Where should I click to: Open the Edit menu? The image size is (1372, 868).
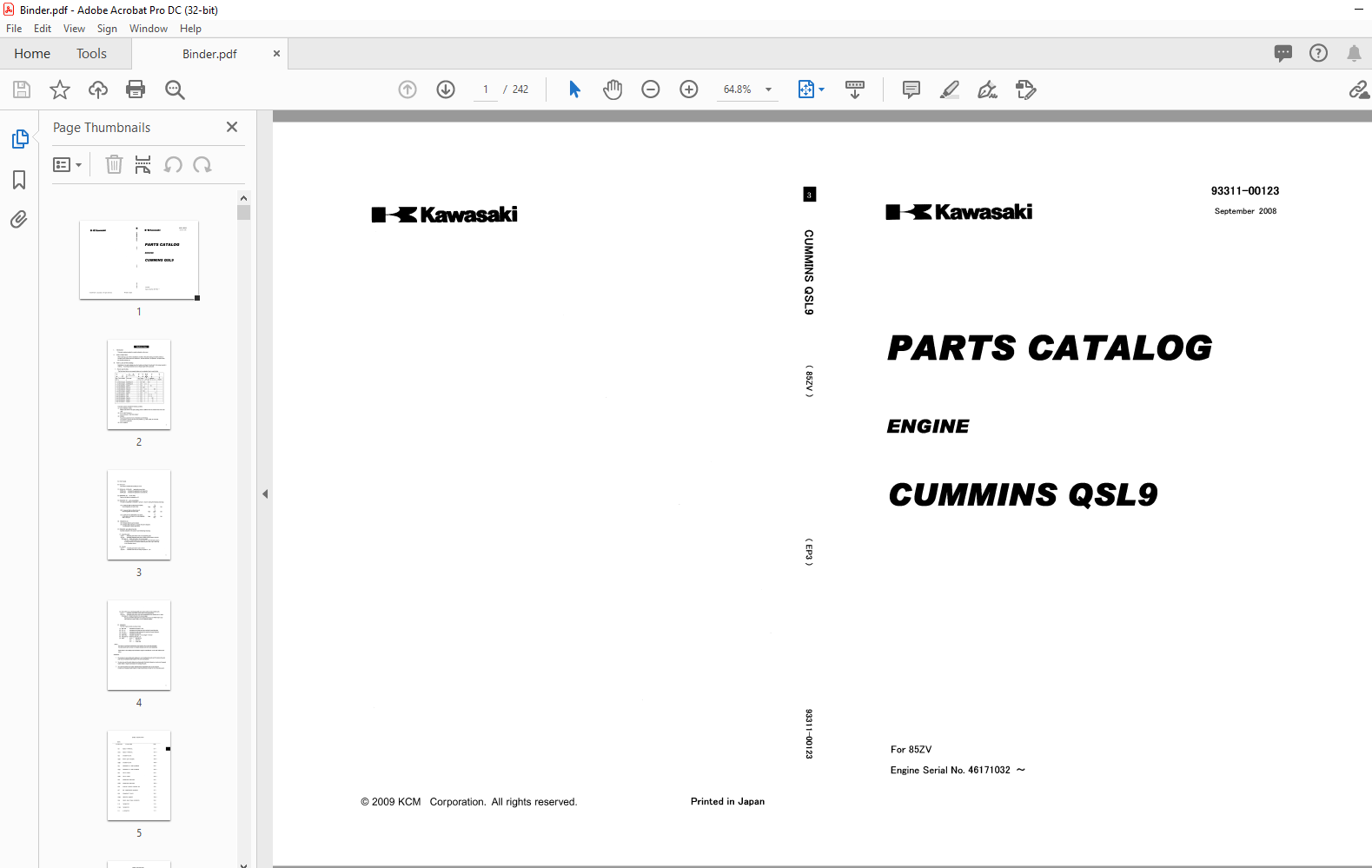[x=43, y=29]
